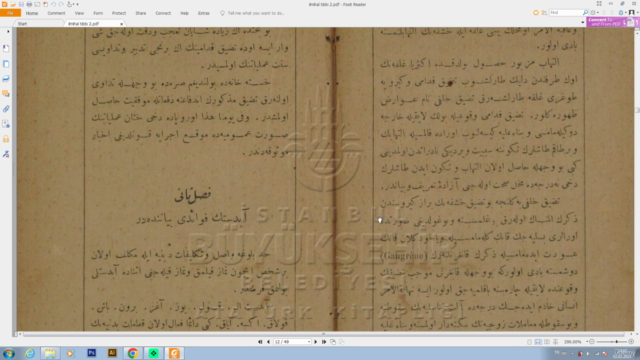
Task: Open the Protect ribbon tab
Action: point(119,13)
